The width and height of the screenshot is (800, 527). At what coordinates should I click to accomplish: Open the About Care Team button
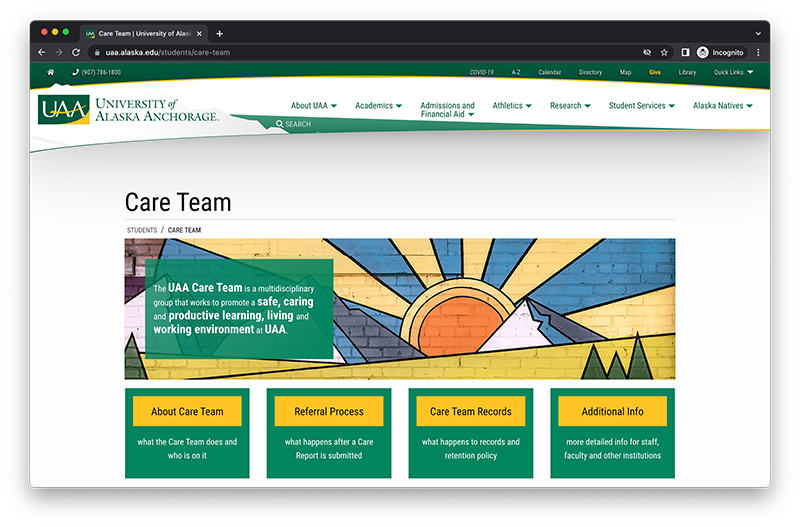point(187,411)
